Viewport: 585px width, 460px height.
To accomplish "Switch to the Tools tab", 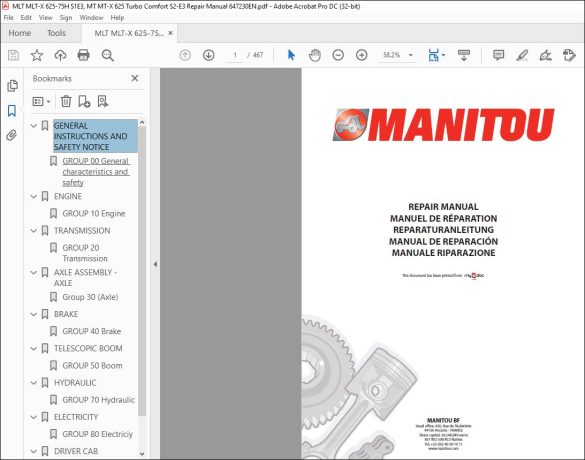I will pos(56,33).
